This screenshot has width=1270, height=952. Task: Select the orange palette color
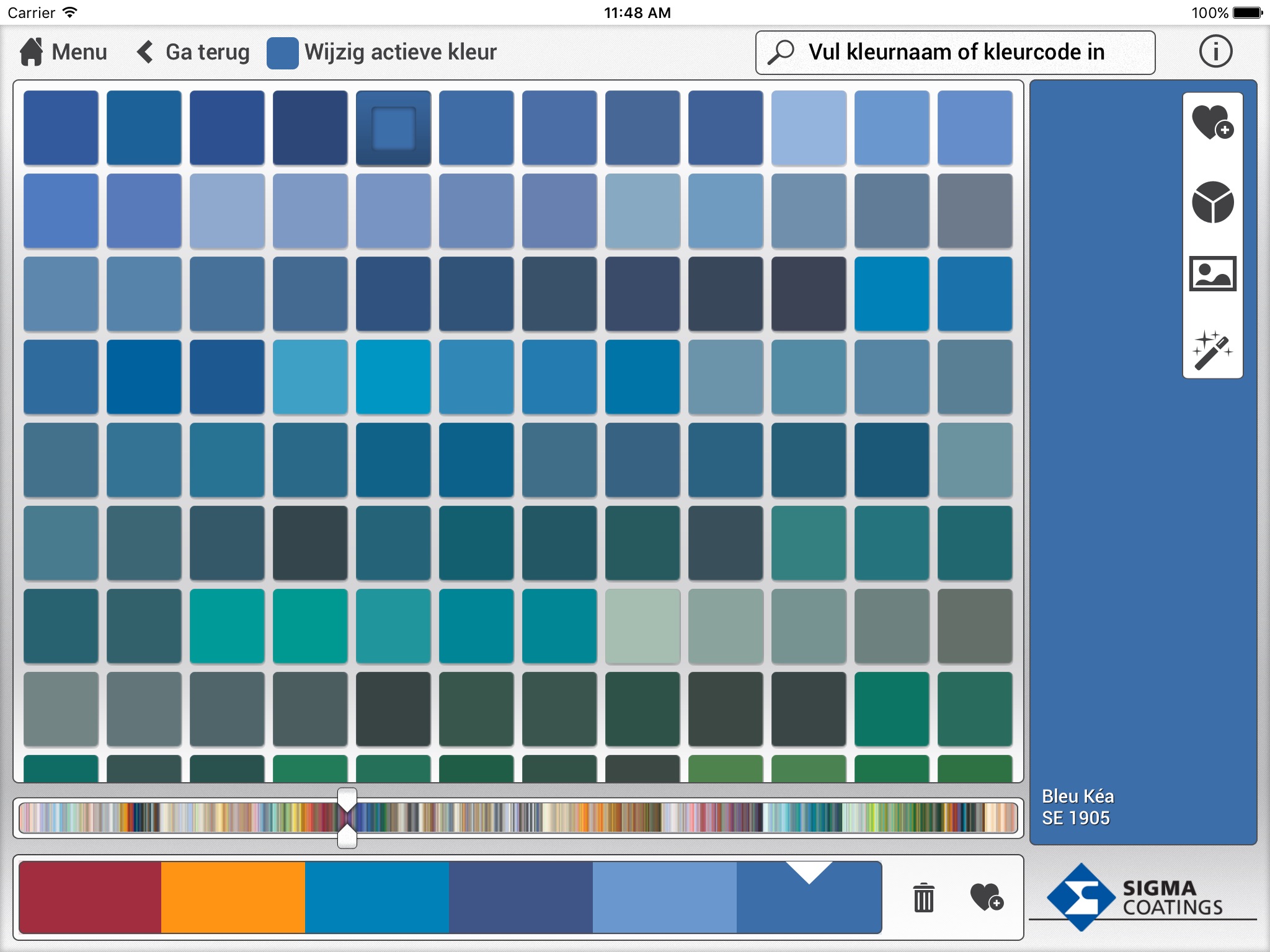(233, 897)
